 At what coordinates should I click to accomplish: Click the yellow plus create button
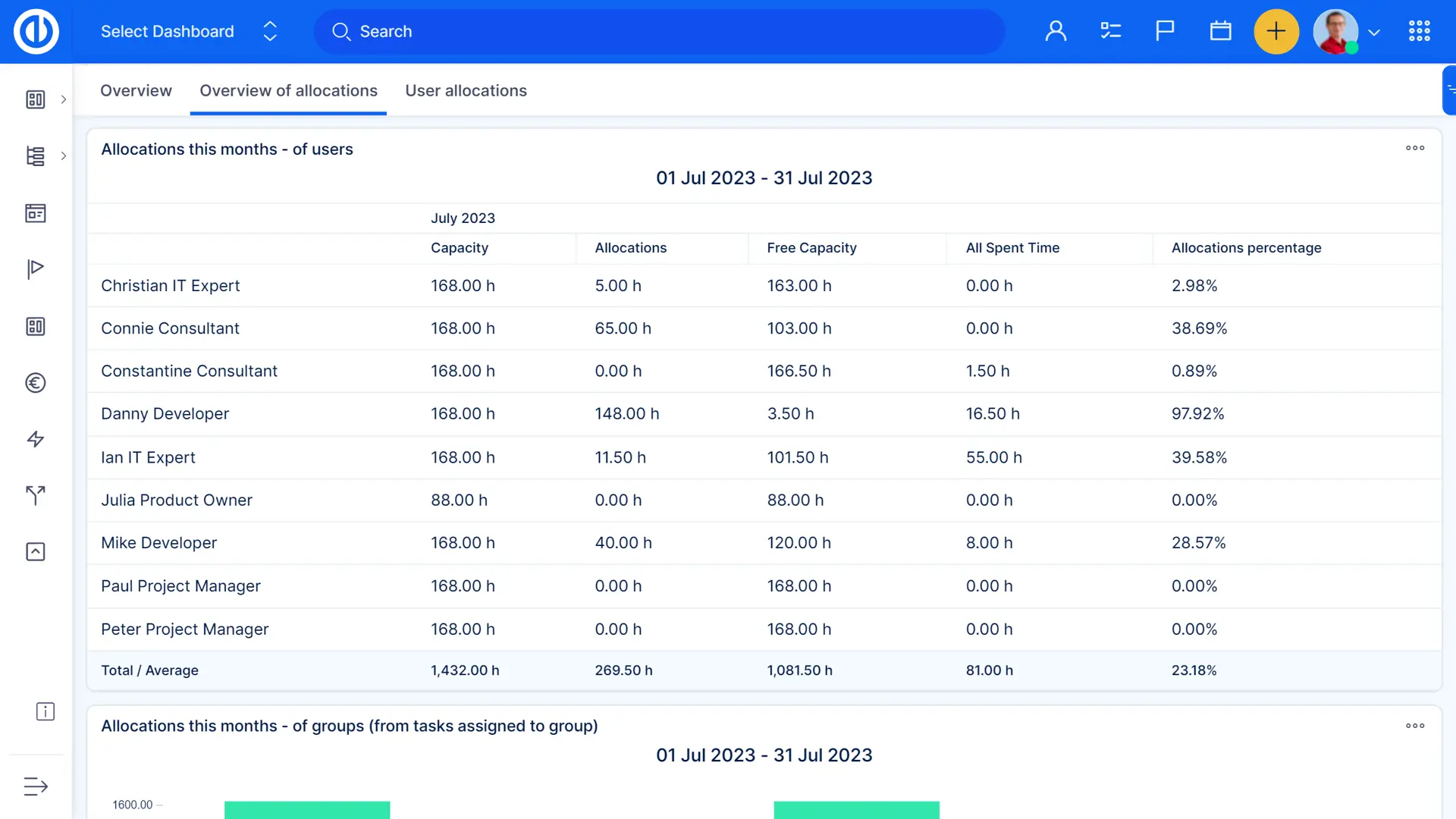point(1276,31)
